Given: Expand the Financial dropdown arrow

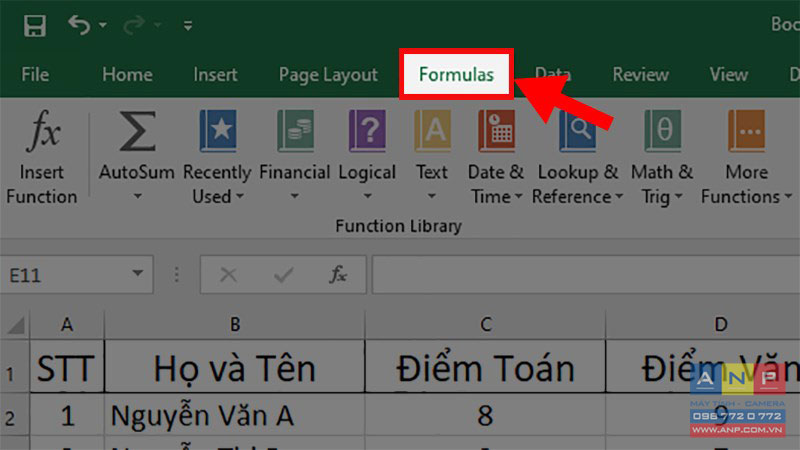Looking at the screenshot, I should (294, 196).
